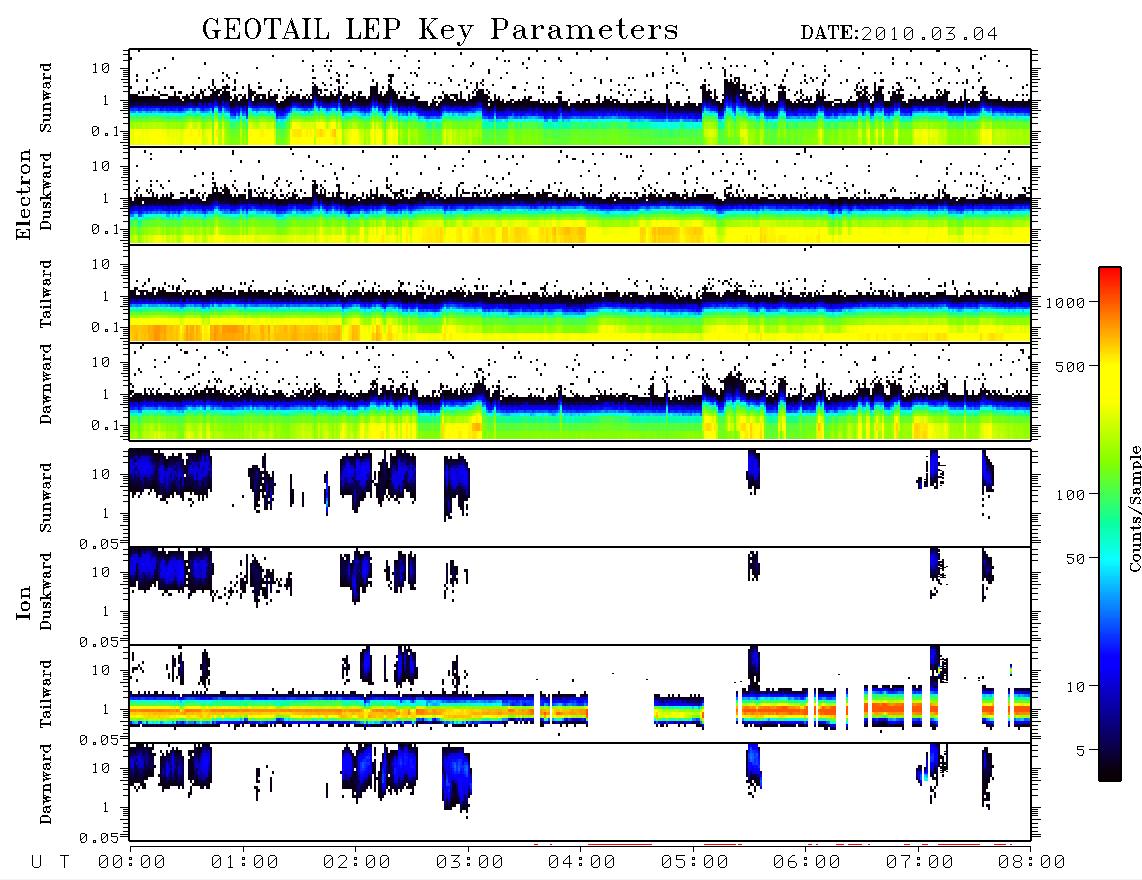Click the title 'GEOTAIL LEP Key Parameters'
Viewport: 1142px width, 880px height.
440,30
